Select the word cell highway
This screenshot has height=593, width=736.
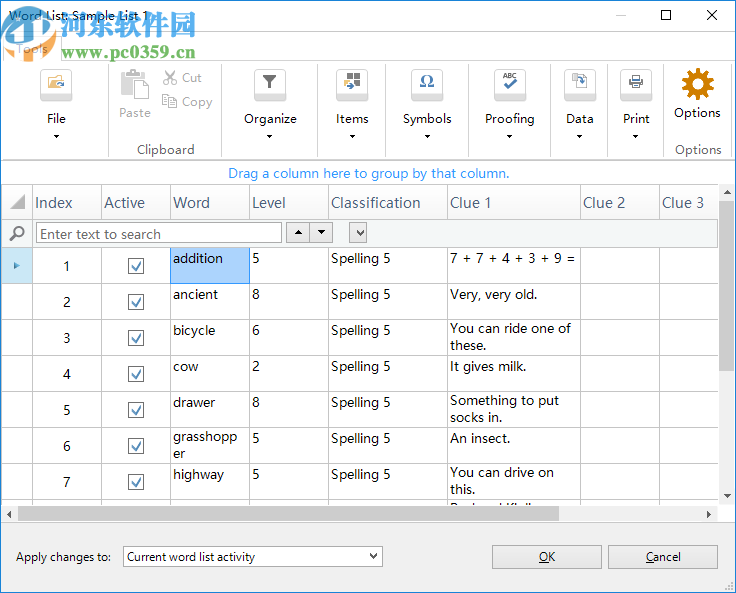click(x=210, y=482)
